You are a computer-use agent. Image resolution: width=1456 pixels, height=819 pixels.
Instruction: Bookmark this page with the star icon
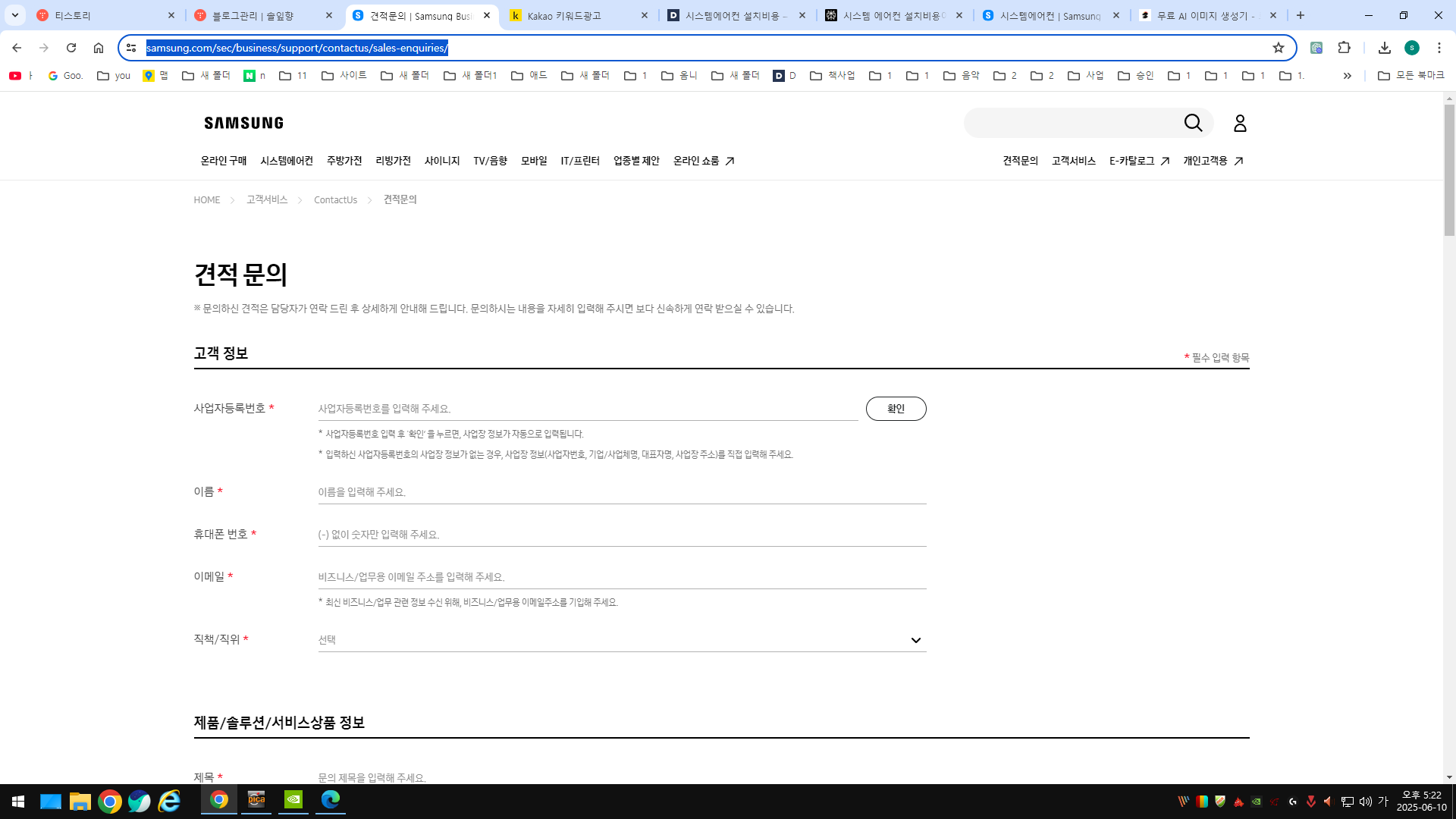pyautogui.click(x=1279, y=48)
